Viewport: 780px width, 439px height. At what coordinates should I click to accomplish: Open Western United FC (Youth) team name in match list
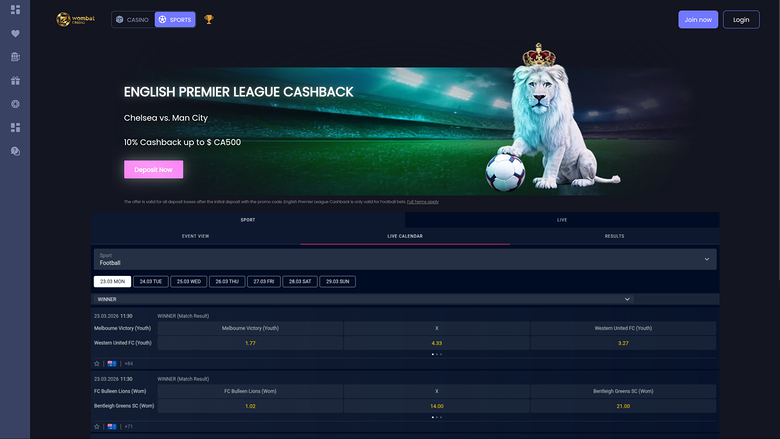(123, 343)
